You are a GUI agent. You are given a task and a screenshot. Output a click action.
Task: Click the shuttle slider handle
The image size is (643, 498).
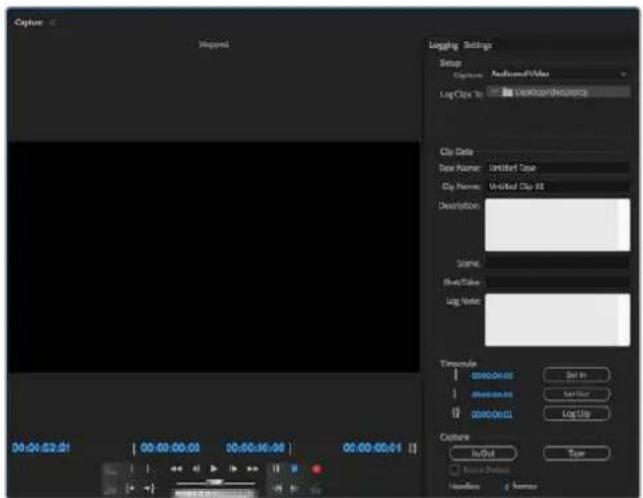coord(214,482)
